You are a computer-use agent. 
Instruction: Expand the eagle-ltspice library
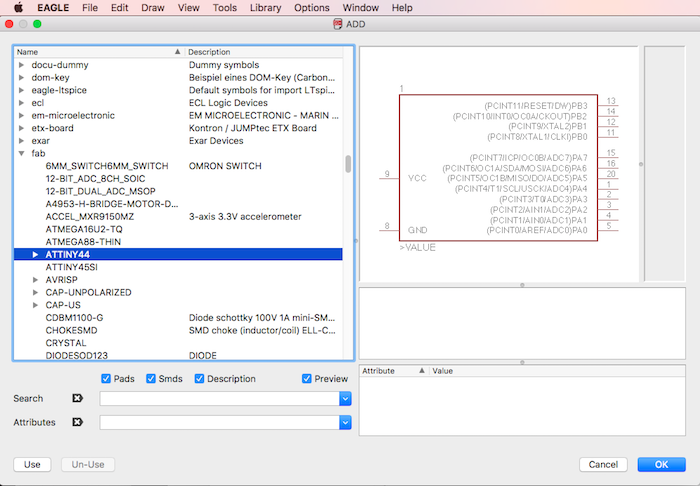(x=21, y=90)
